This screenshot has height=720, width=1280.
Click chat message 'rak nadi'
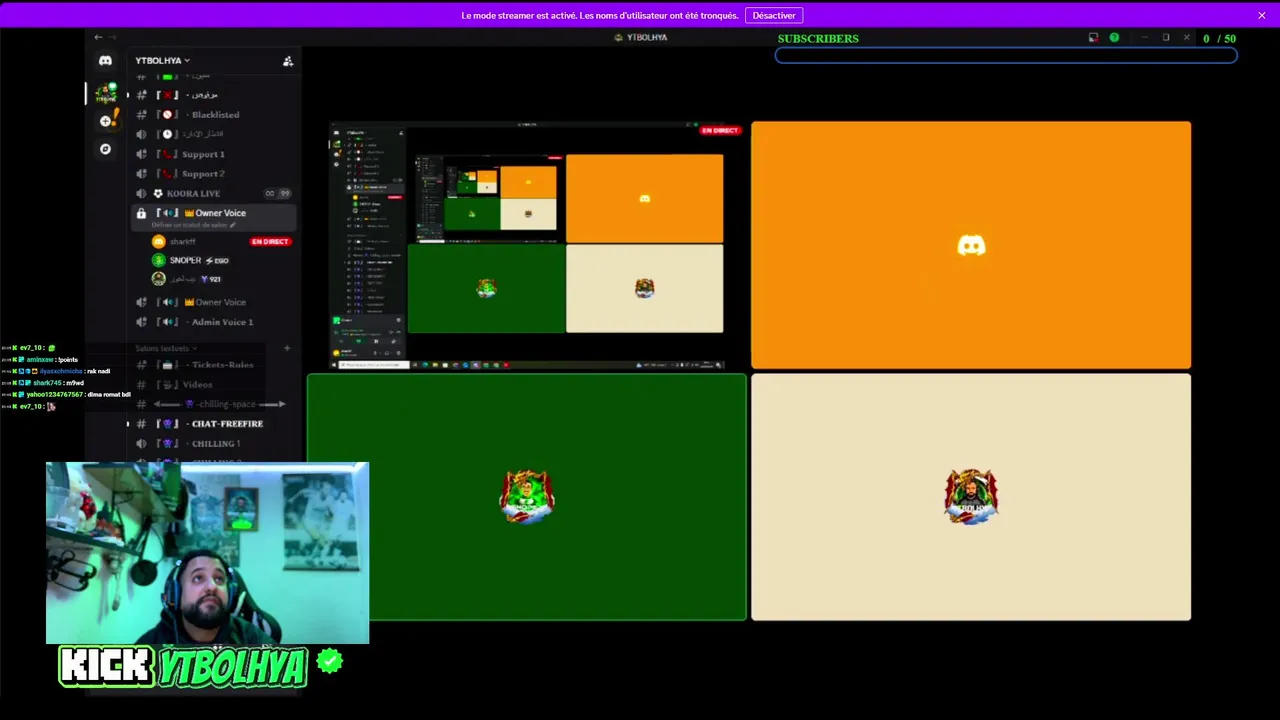(56, 371)
